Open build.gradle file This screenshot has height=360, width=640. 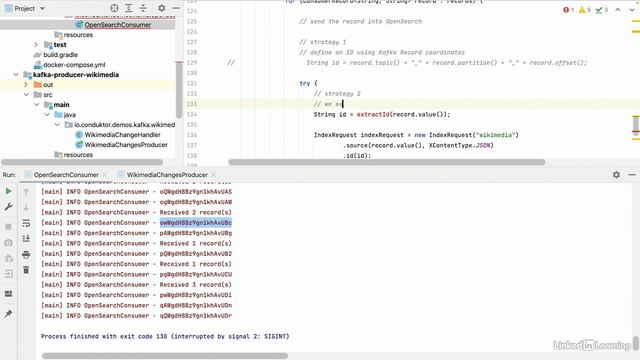click(x=60, y=55)
